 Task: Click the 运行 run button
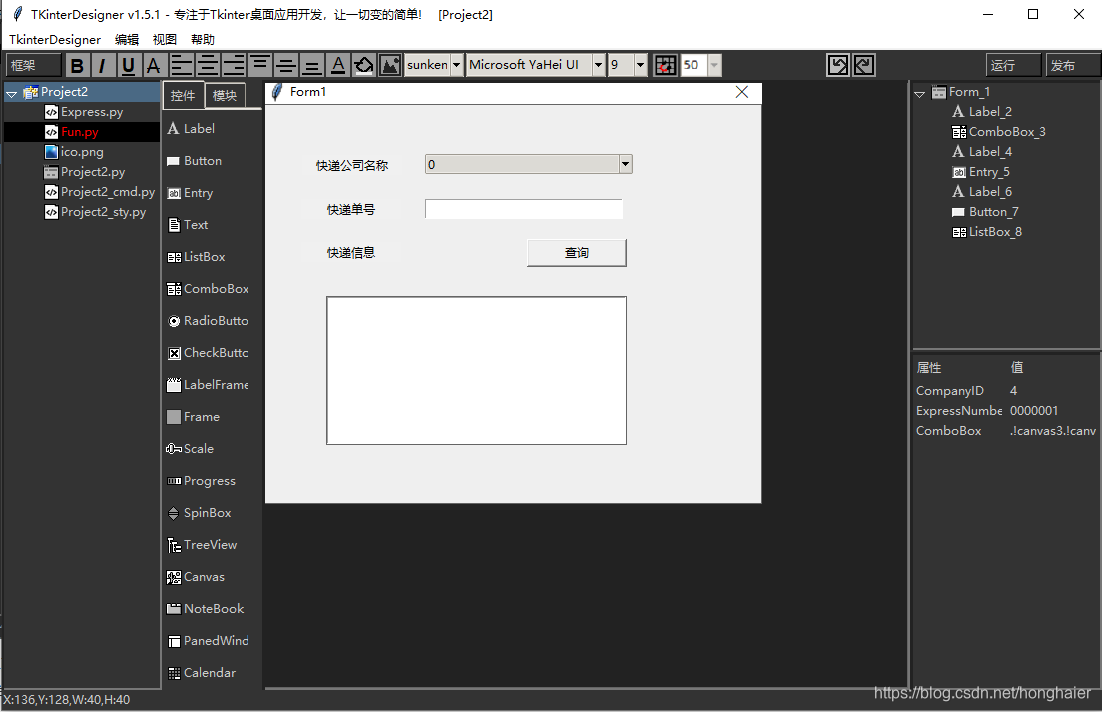tap(1013, 65)
